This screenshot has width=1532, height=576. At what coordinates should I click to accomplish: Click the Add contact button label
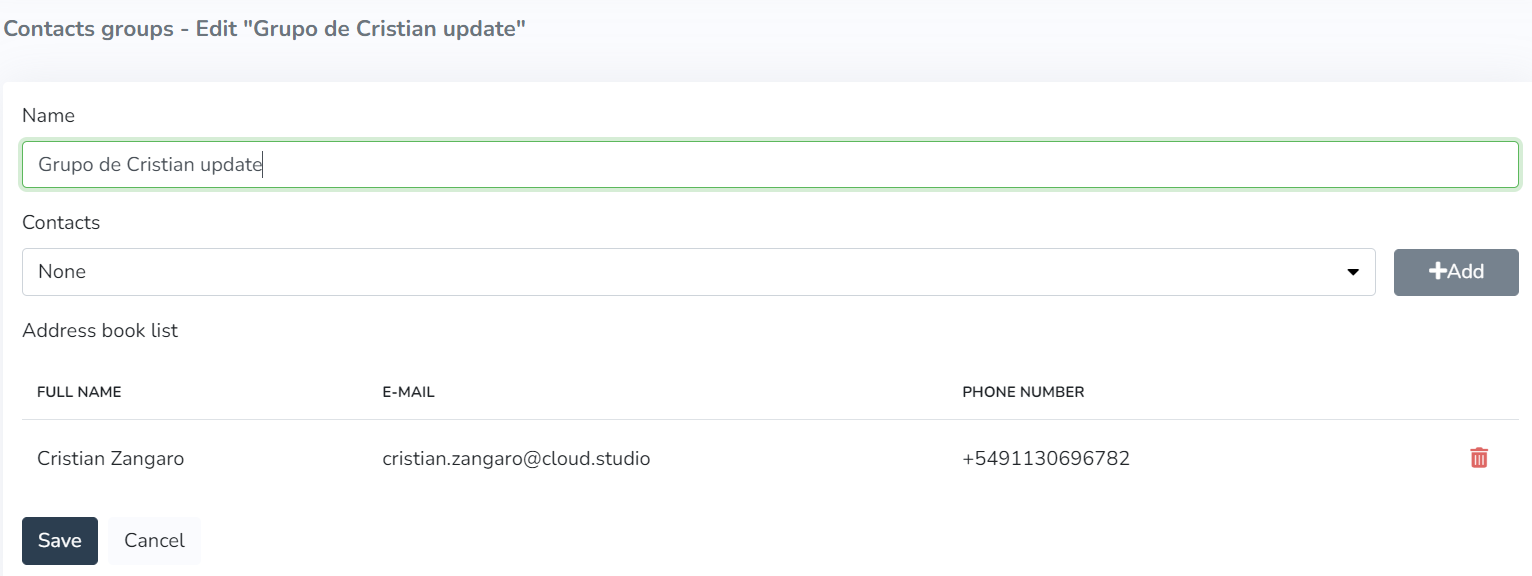coord(1466,271)
